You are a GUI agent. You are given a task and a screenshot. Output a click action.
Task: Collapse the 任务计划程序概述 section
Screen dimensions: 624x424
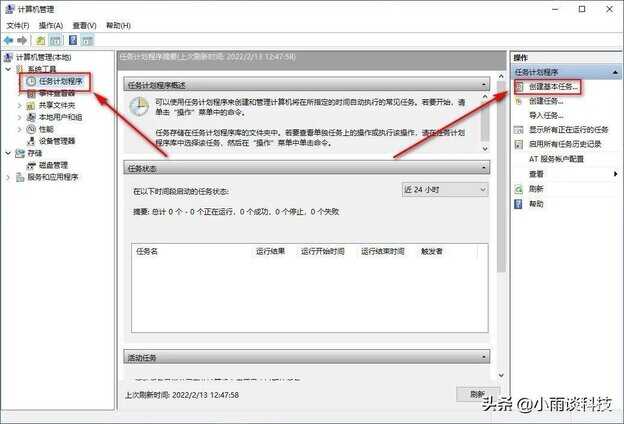484,85
